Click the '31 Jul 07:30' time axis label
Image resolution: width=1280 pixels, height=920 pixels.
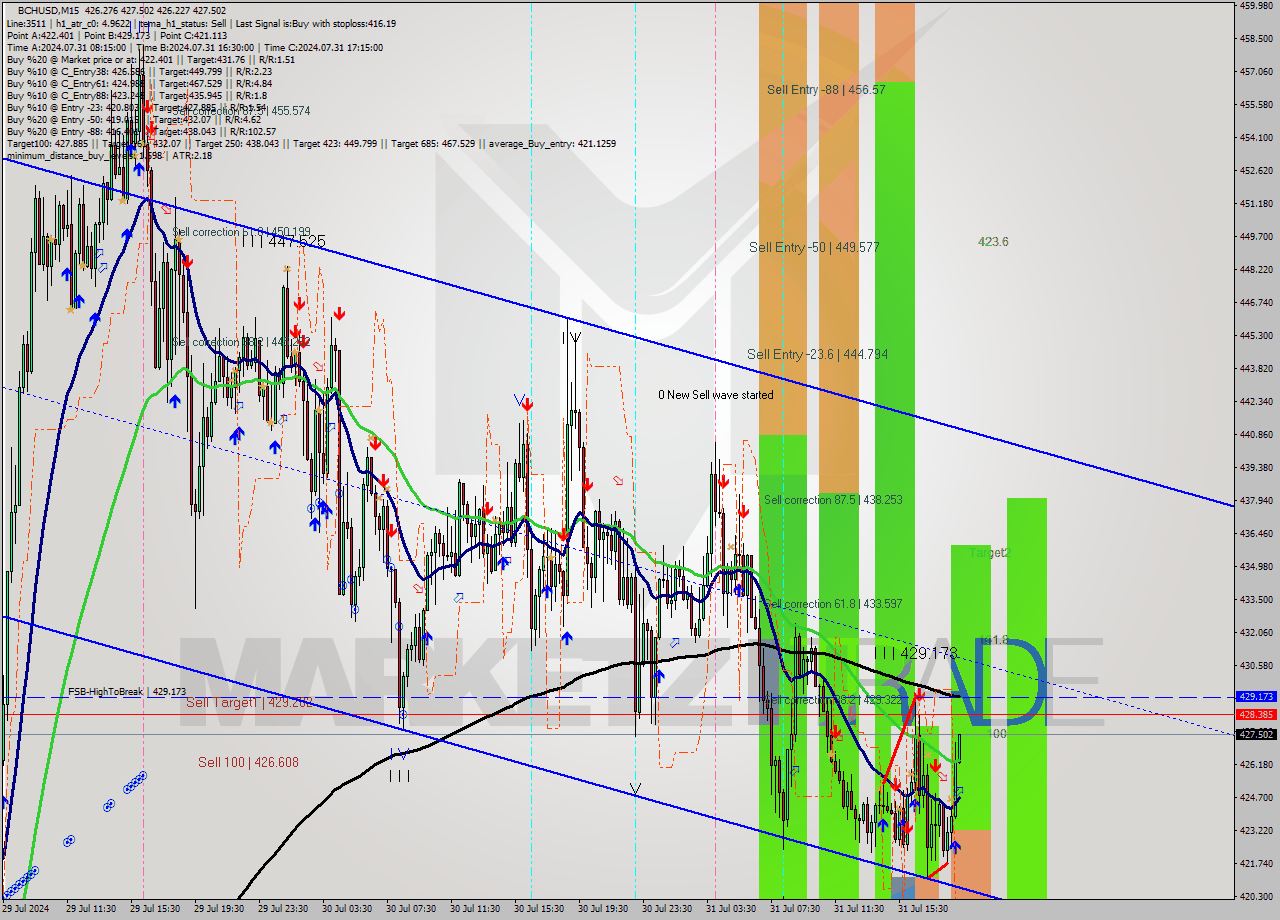click(794, 909)
